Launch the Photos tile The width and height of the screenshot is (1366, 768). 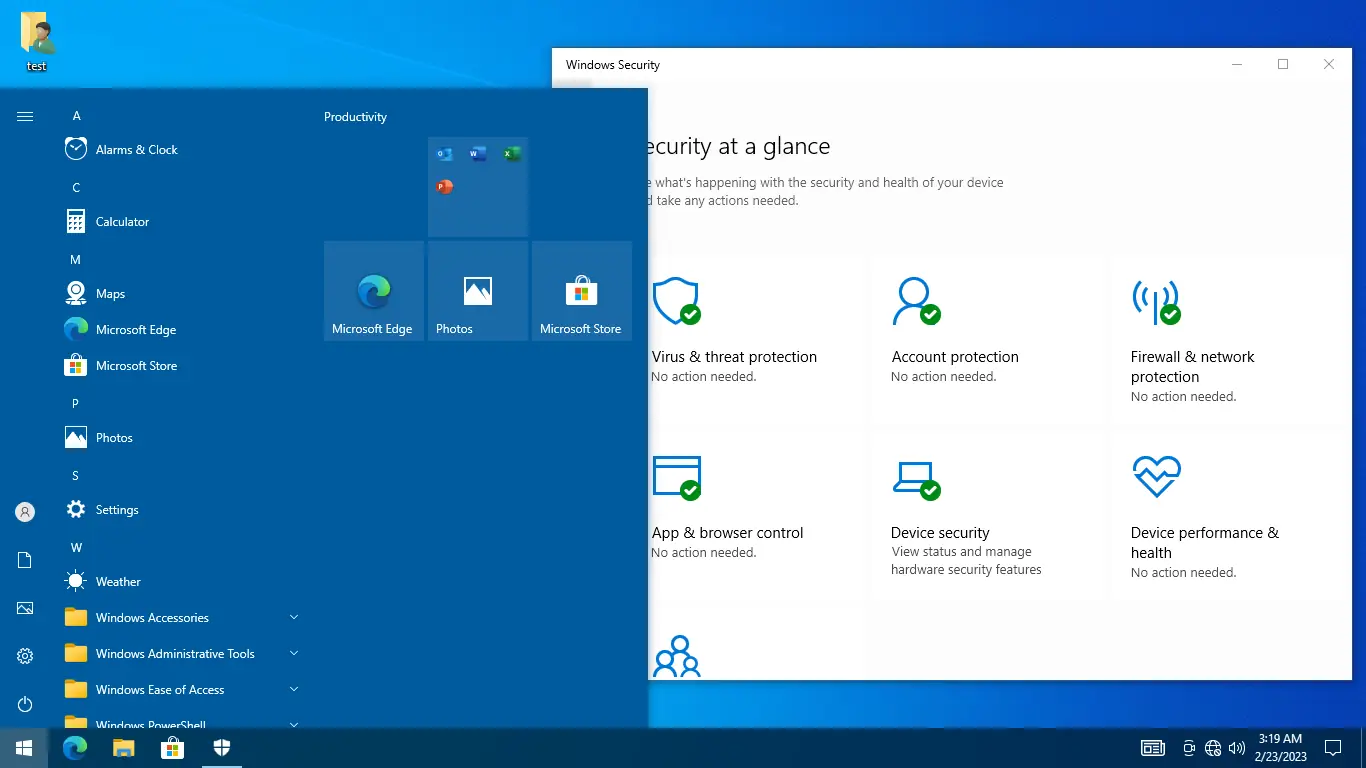coord(478,291)
